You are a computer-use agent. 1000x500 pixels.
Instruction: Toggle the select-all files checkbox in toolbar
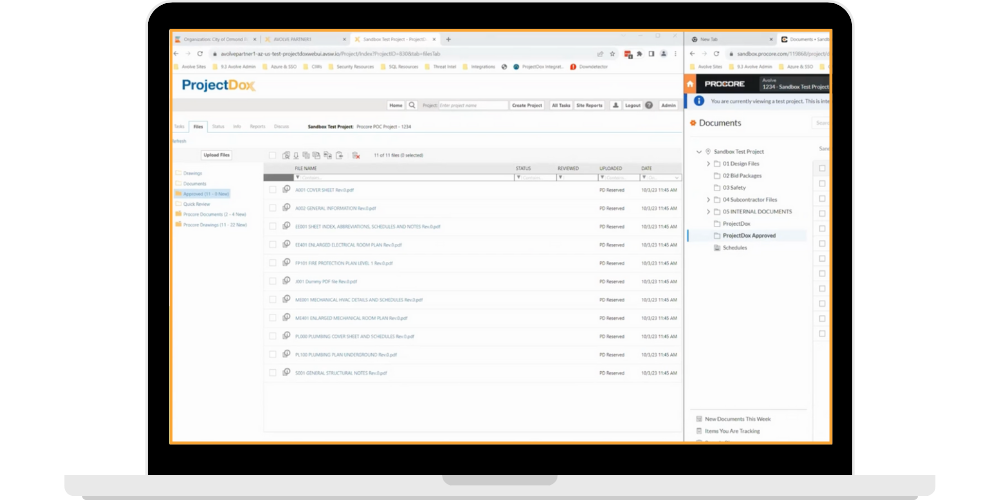coord(272,155)
